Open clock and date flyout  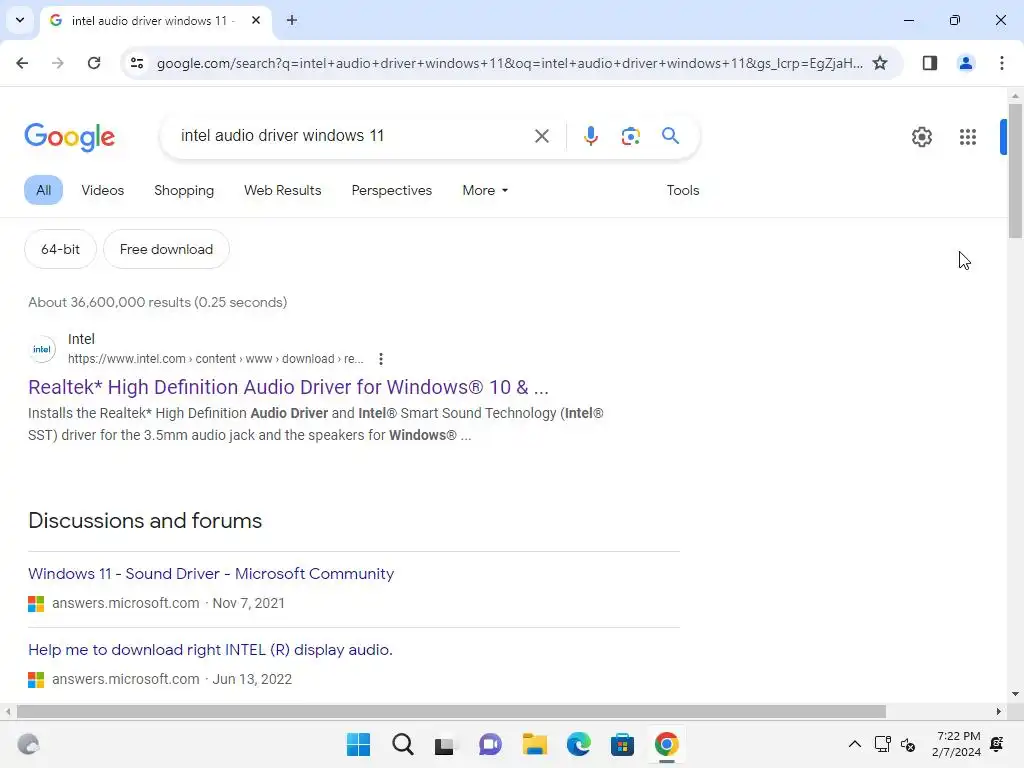point(957,744)
